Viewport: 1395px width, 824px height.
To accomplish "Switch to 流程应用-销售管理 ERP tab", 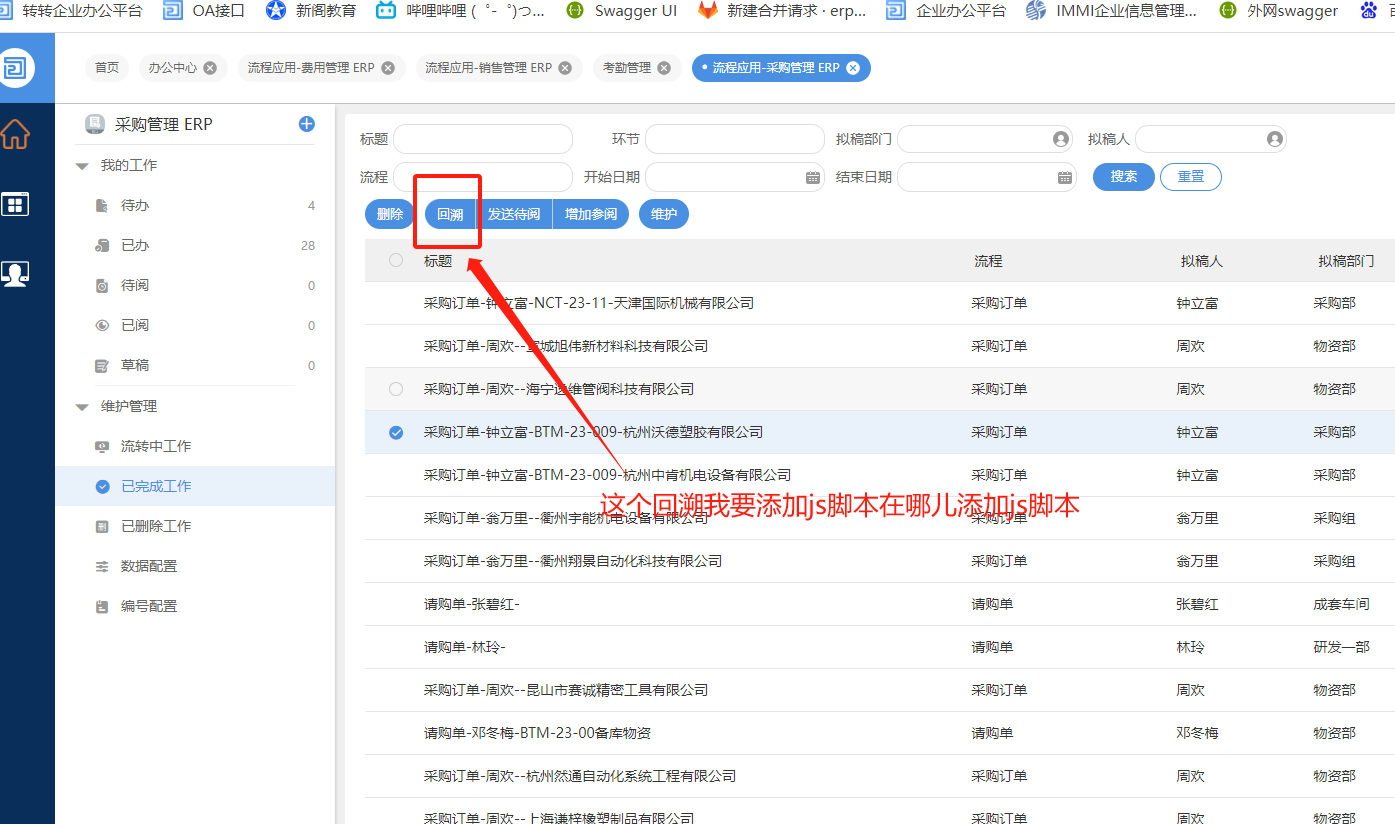I will click(489, 68).
